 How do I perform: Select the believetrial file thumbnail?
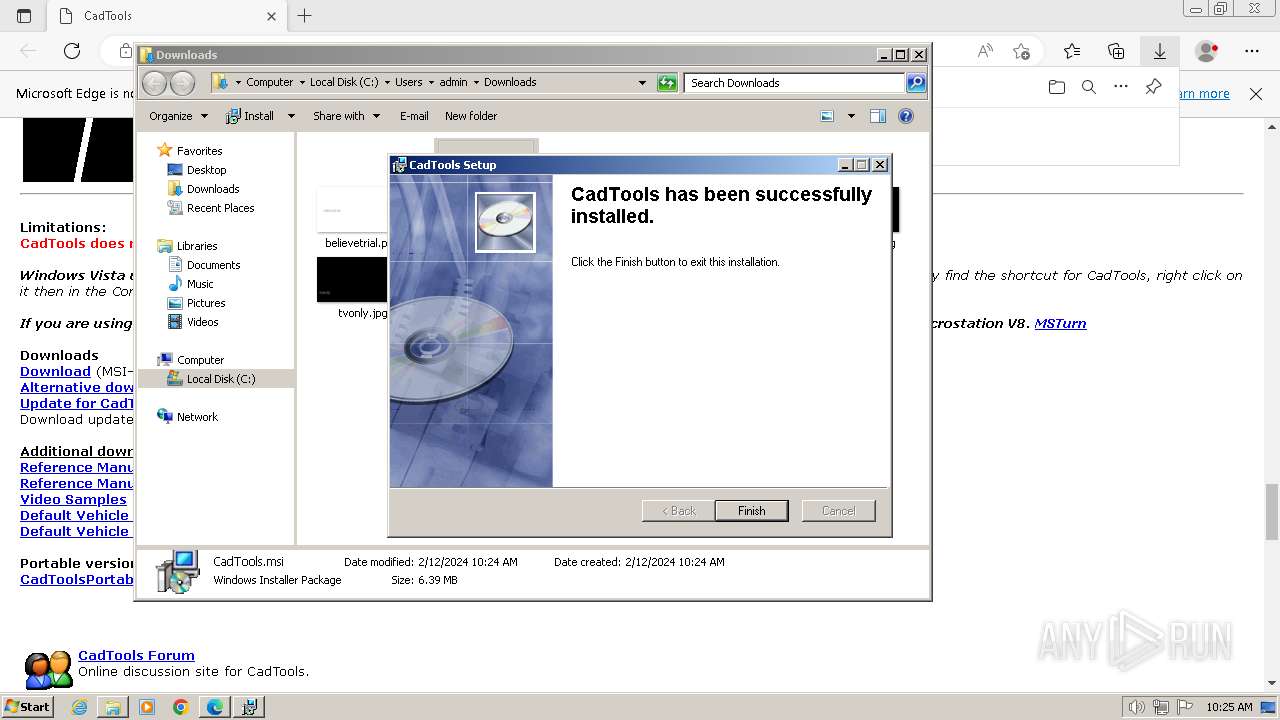click(352, 210)
